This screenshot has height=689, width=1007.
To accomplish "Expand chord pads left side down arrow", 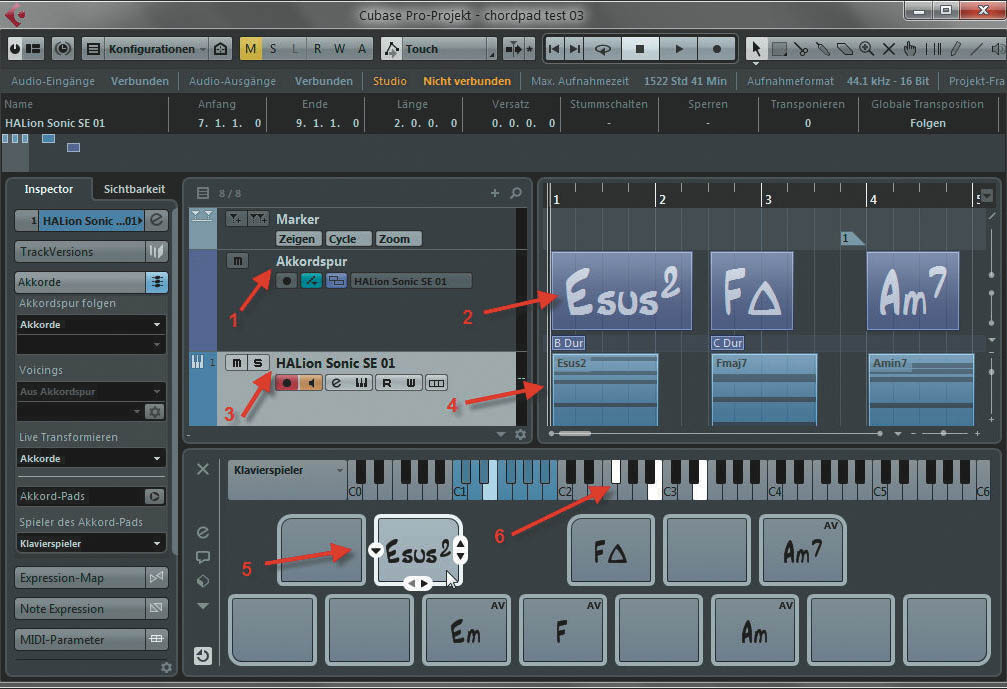I will 202,606.
